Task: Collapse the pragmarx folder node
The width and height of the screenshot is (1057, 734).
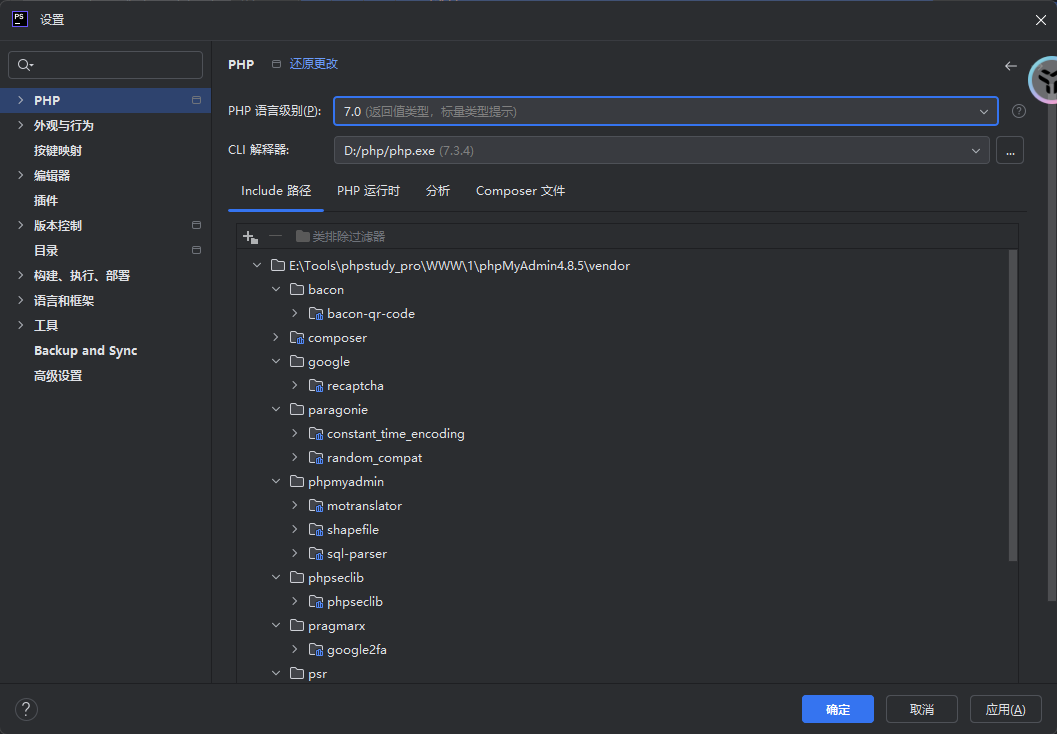Action: click(x=276, y=625)
